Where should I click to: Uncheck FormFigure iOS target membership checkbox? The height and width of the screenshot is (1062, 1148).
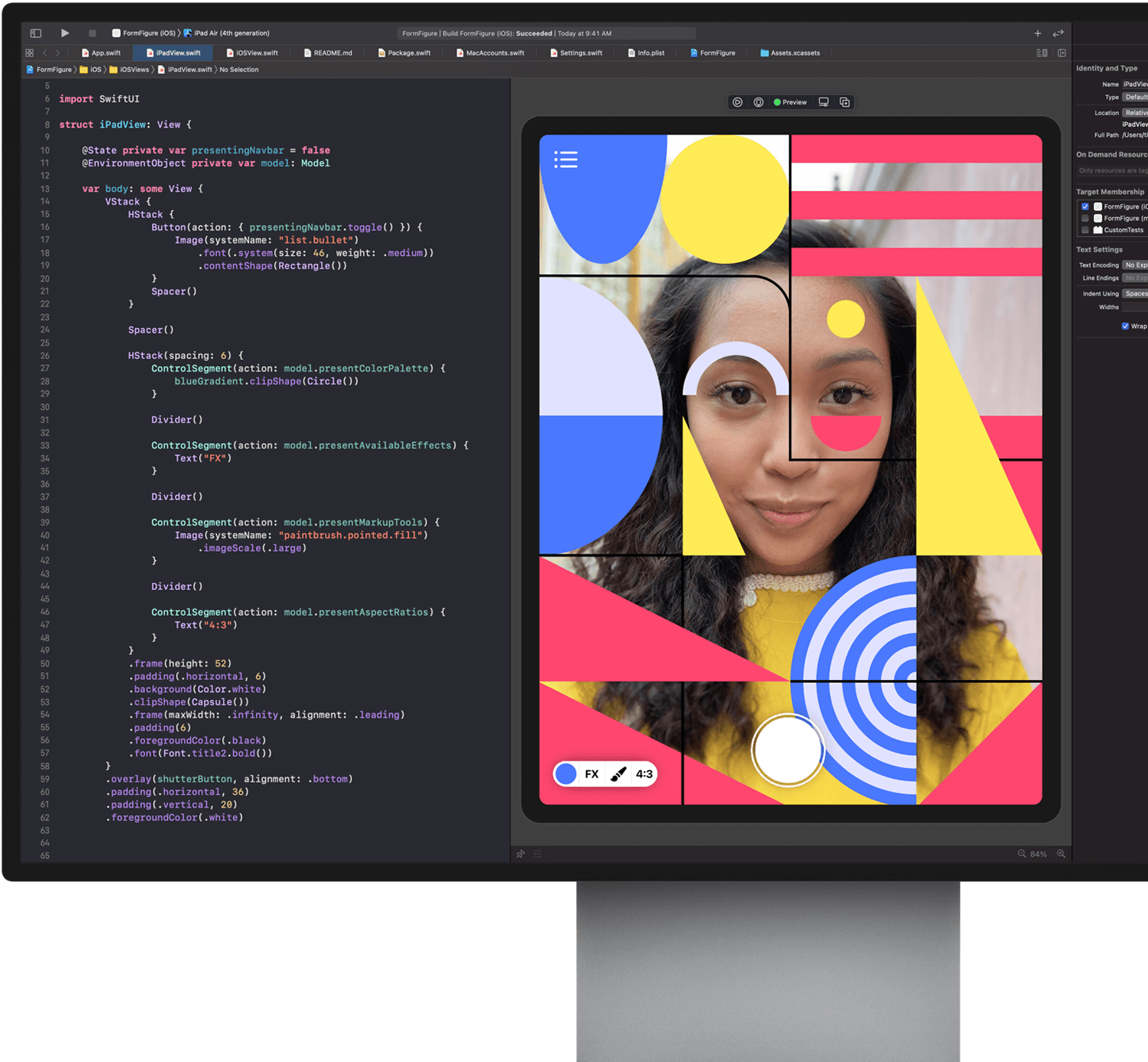point(1085,206)
